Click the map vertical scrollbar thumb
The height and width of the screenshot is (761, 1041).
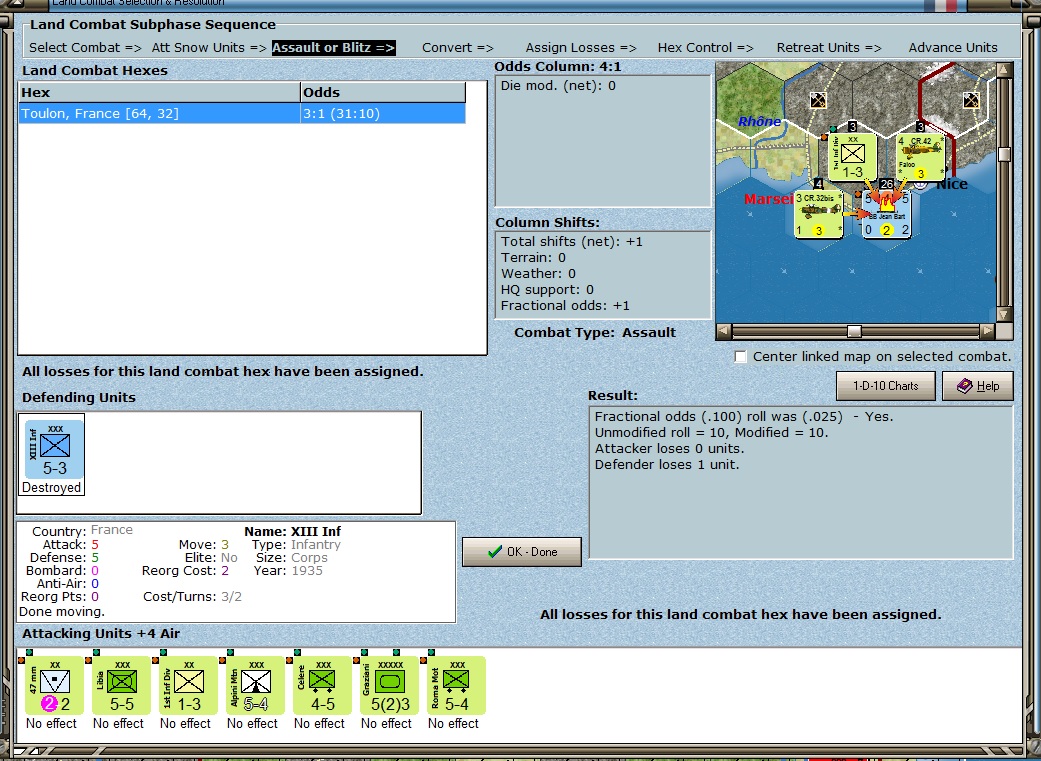[1004, 155]
